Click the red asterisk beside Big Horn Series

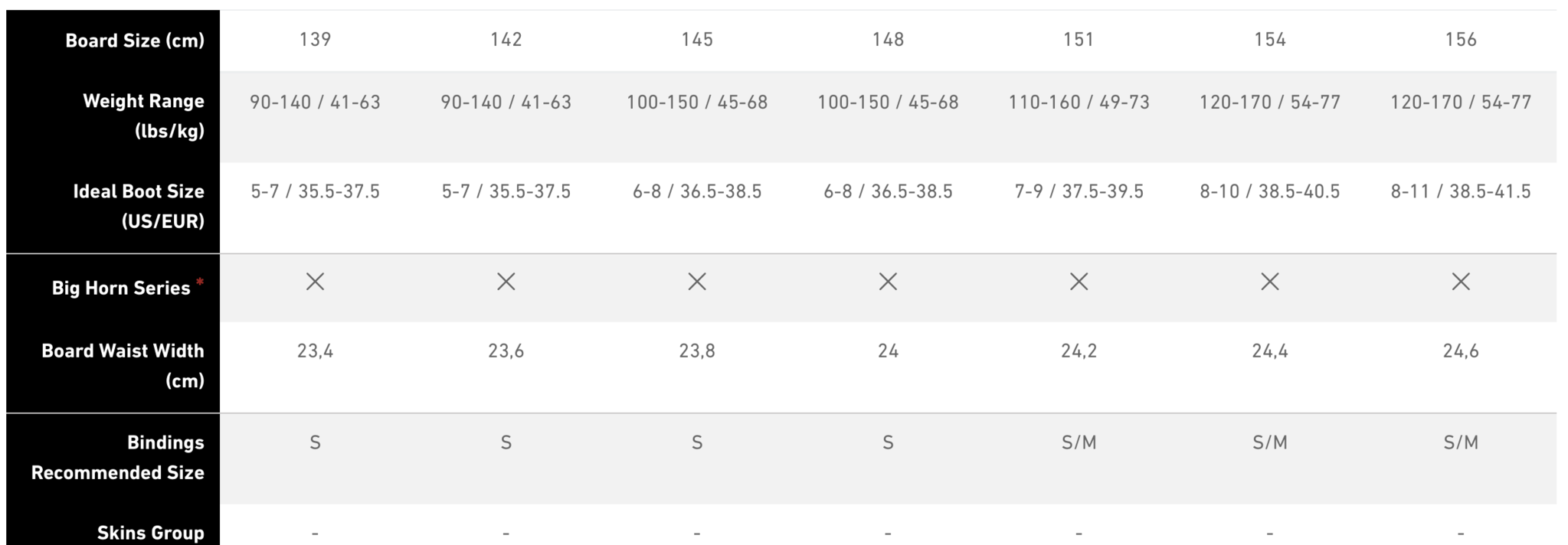click(200, 282)
